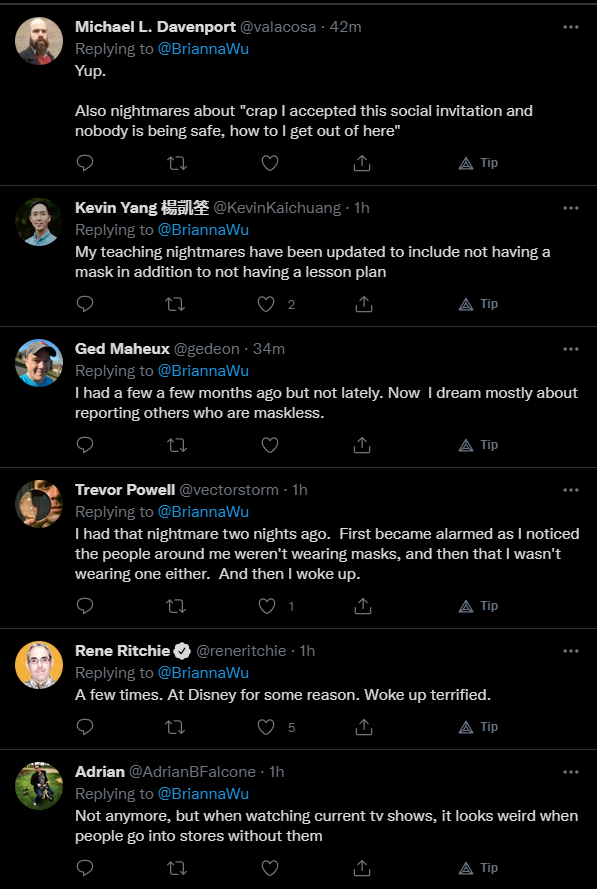
Task: View Trevor Powell's profile picture
Action: [39, 504]
